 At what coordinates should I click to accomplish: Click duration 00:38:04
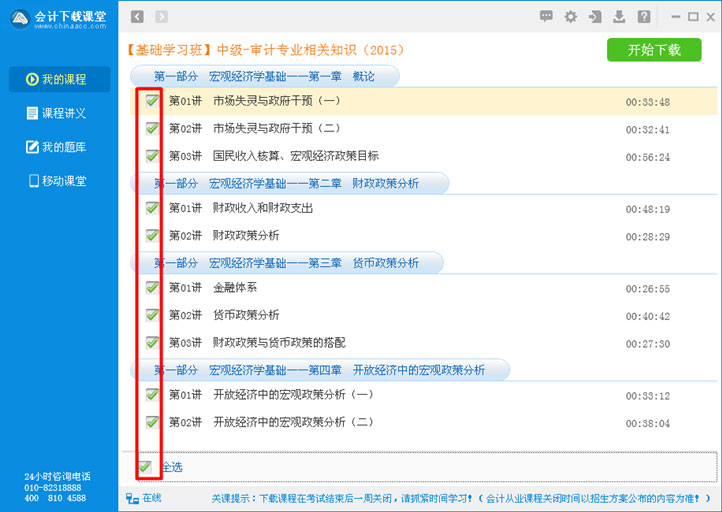click(x=647, y=424)
